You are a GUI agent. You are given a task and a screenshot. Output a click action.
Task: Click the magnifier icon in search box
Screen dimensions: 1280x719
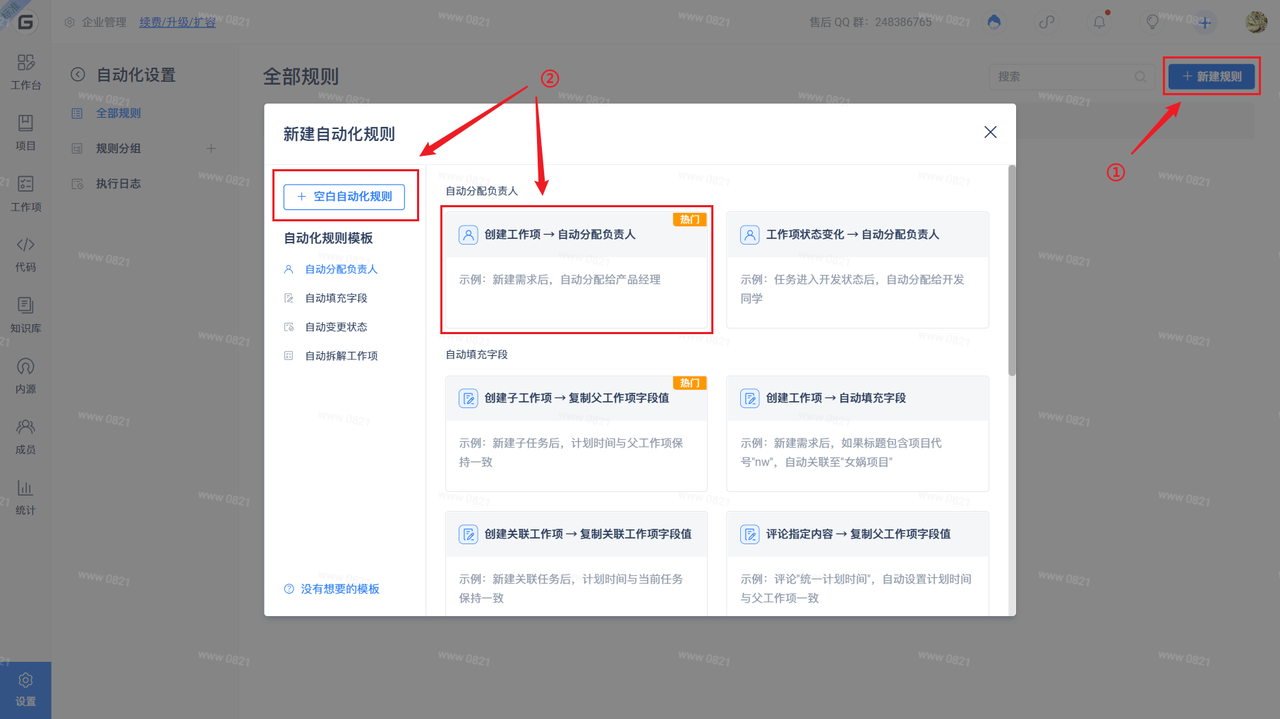point(1140,76)
